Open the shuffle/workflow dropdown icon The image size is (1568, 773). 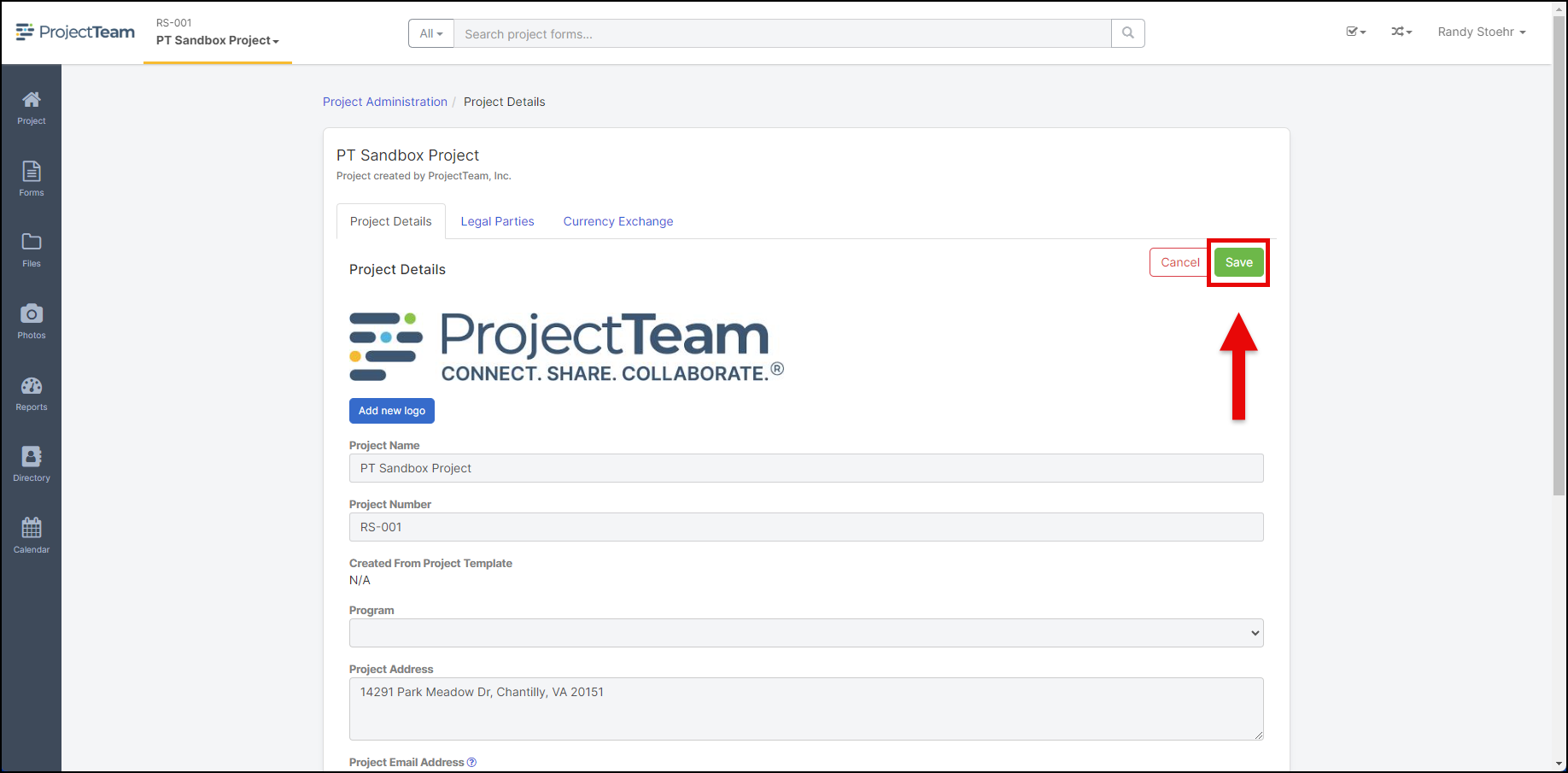[1401, 32]
